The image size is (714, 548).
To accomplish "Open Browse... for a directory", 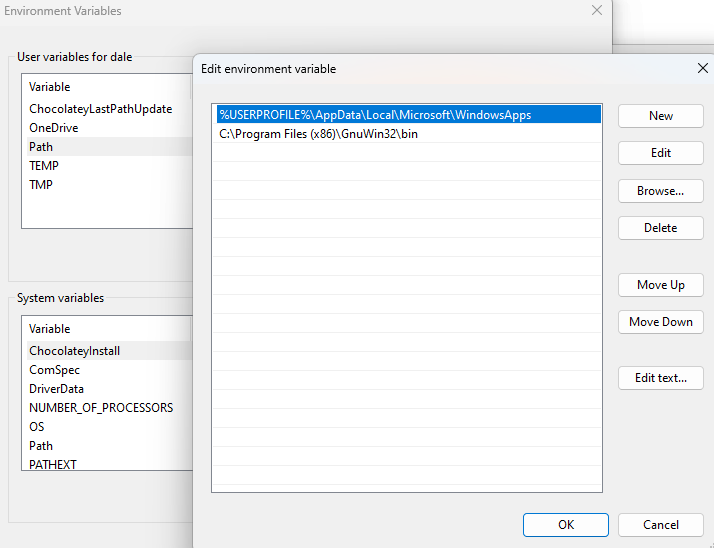I will coord(660,191).
